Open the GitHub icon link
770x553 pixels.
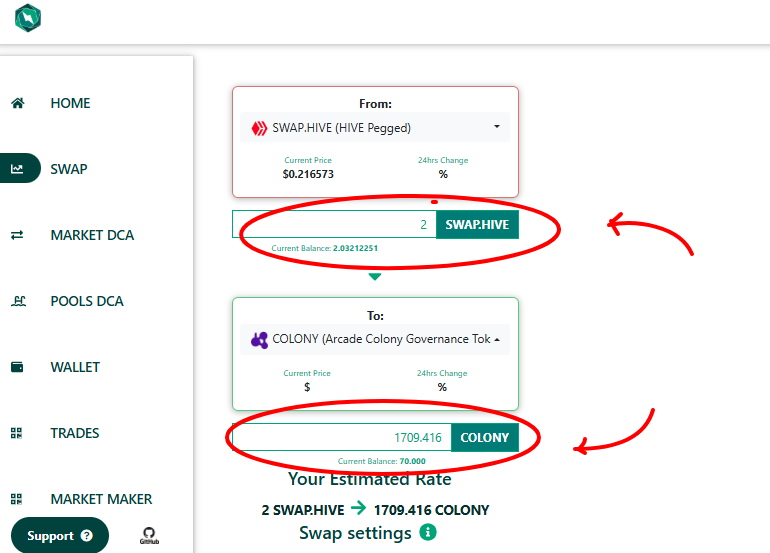[149, 535]
